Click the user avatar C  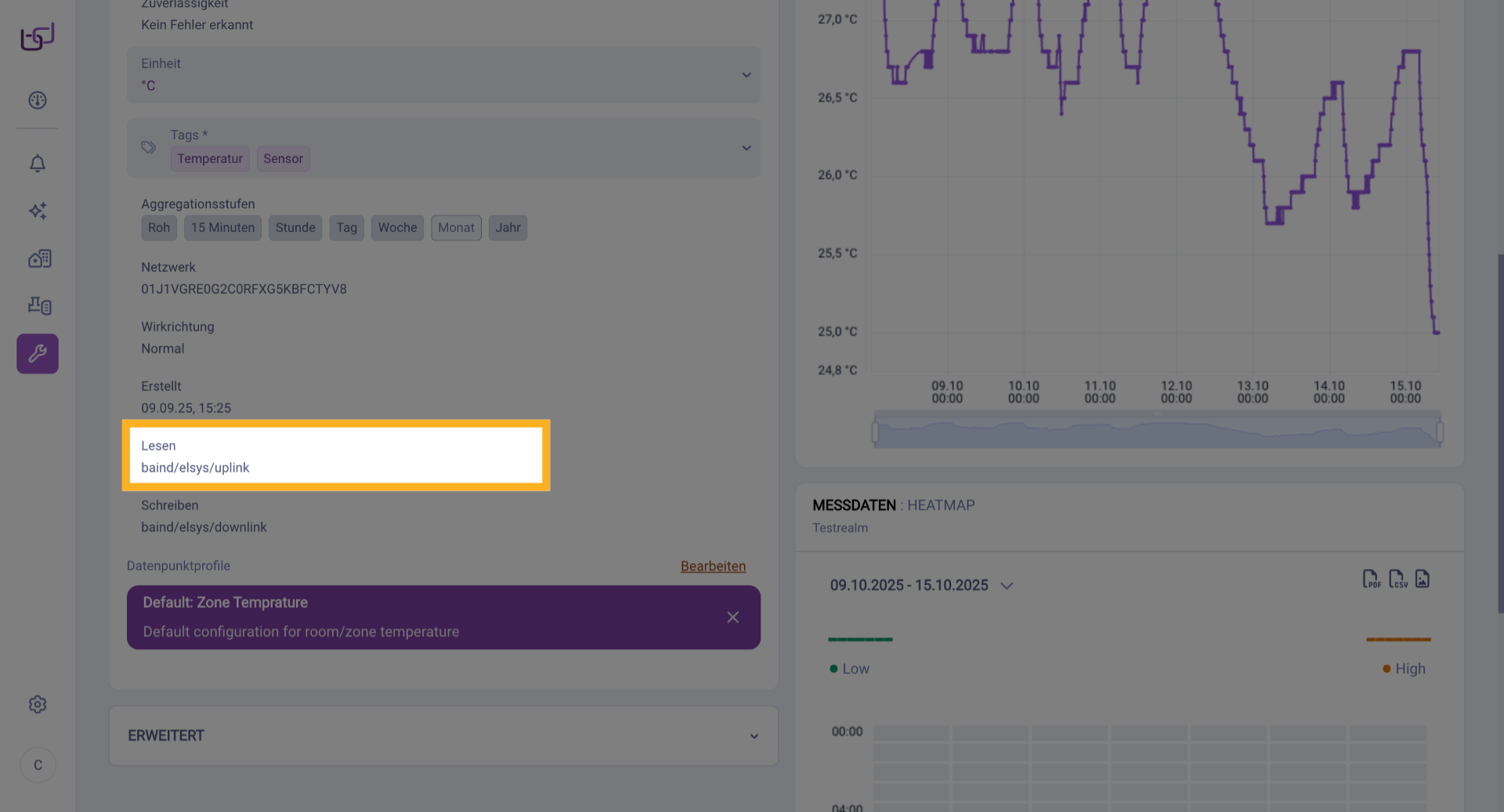tap(38, 765)
